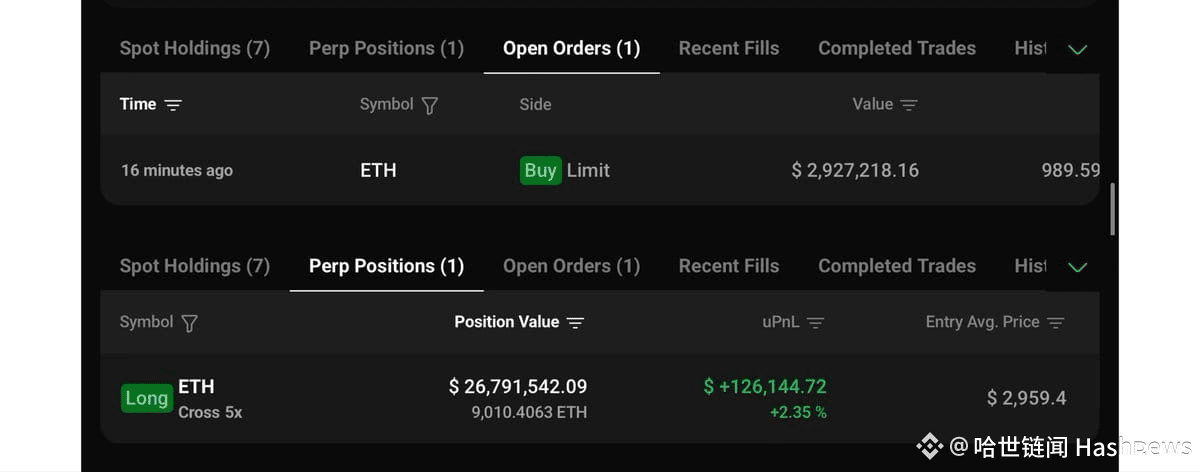Click the green Buy badge on the ETH order

click(x=540, y=170)
